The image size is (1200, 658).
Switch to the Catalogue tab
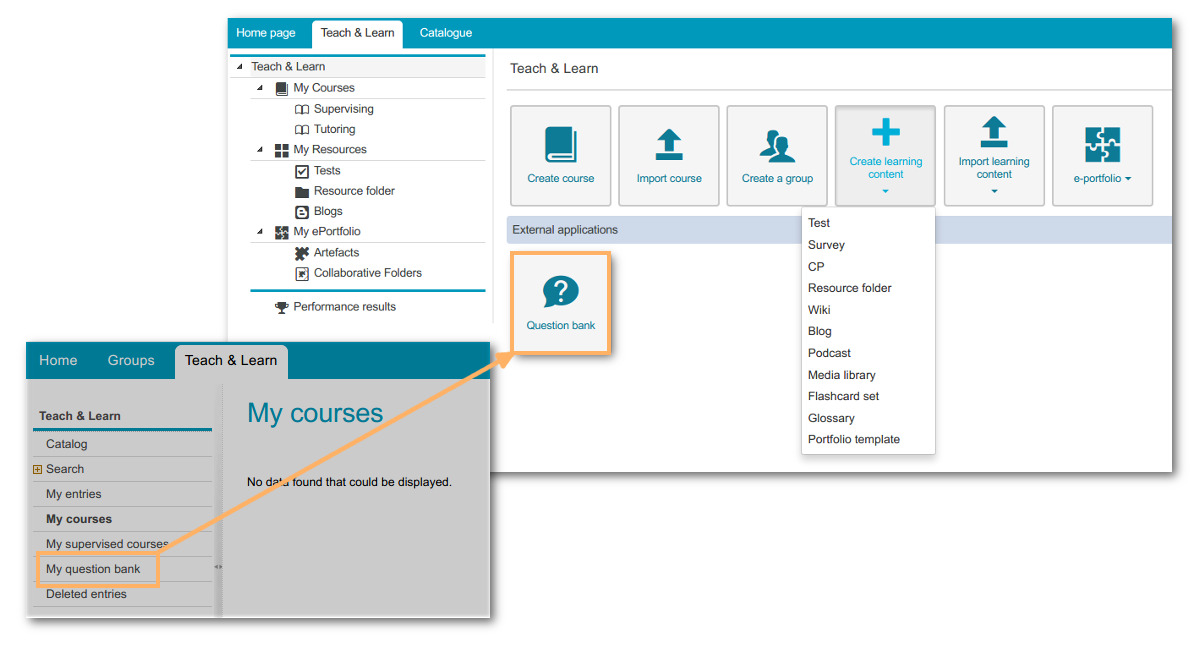(x=445, y=33)
